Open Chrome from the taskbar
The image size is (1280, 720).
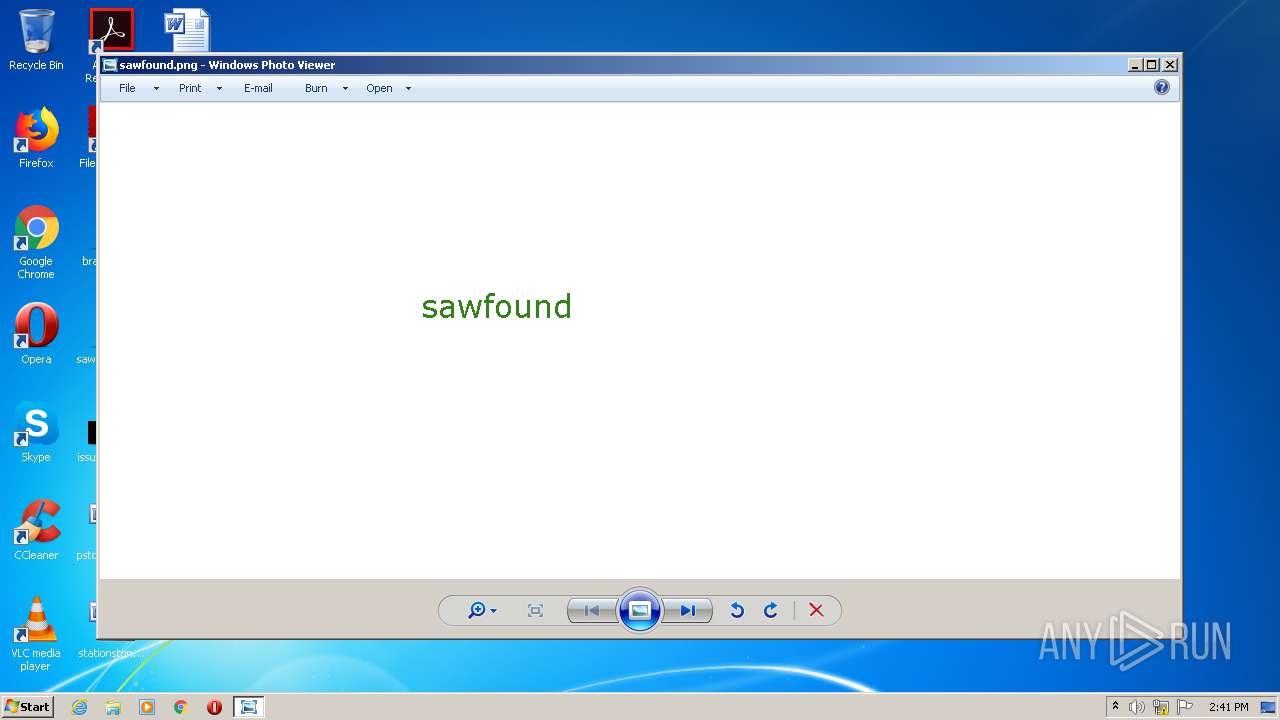[181, 707]
